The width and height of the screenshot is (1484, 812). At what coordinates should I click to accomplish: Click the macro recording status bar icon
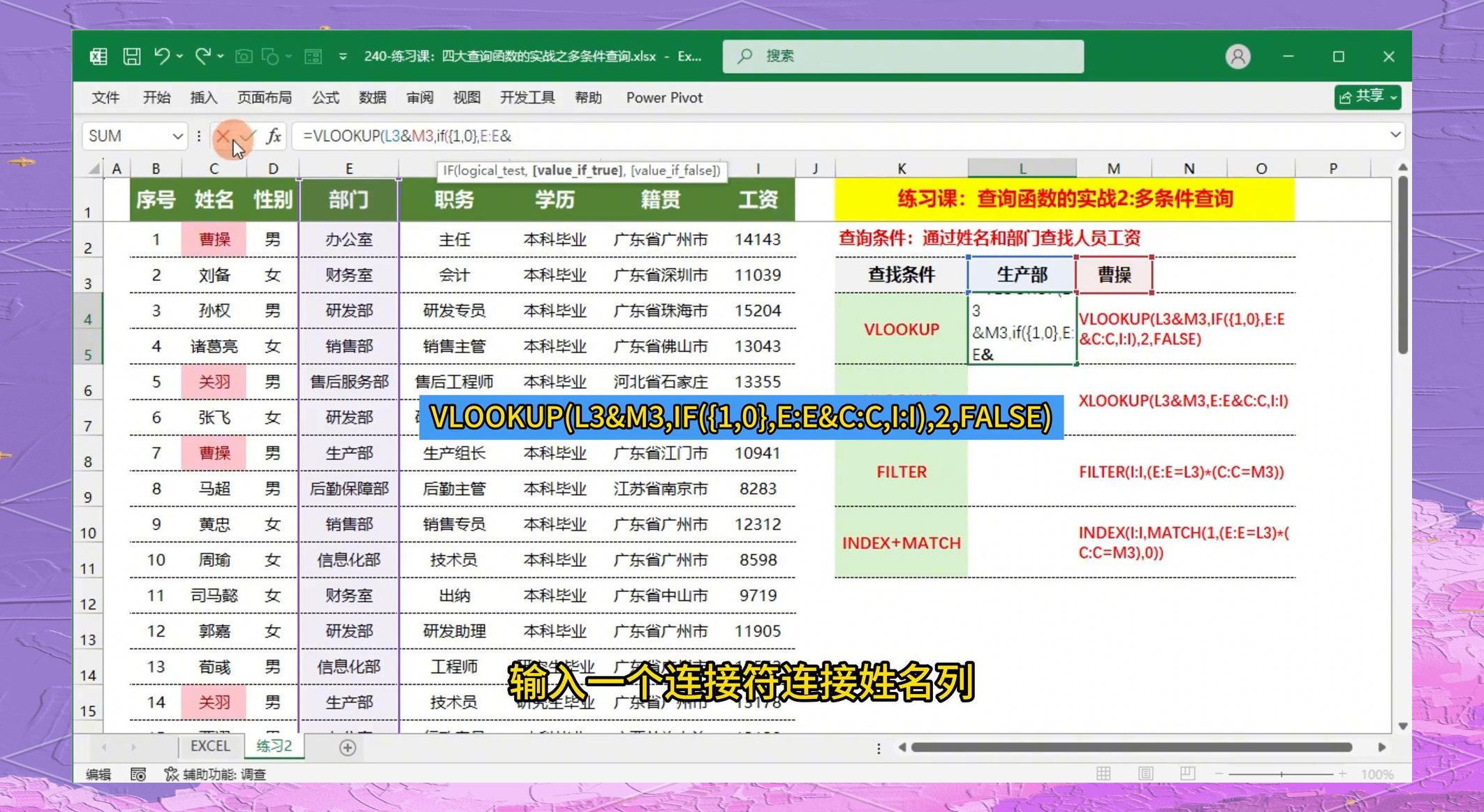click(138, 774)
